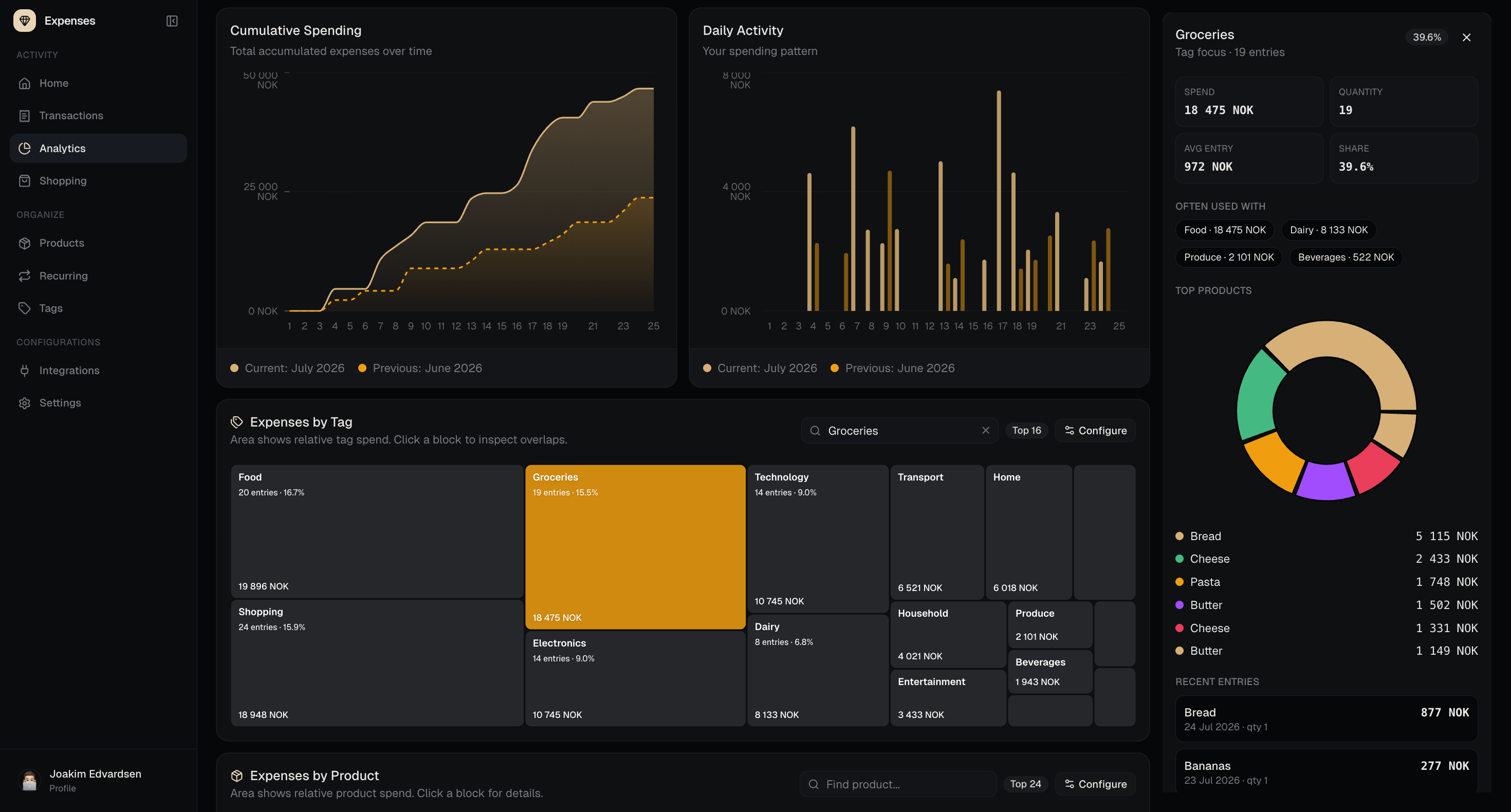Click the Daily Activity 'Current: July 2026' legend

click(760, 368)
